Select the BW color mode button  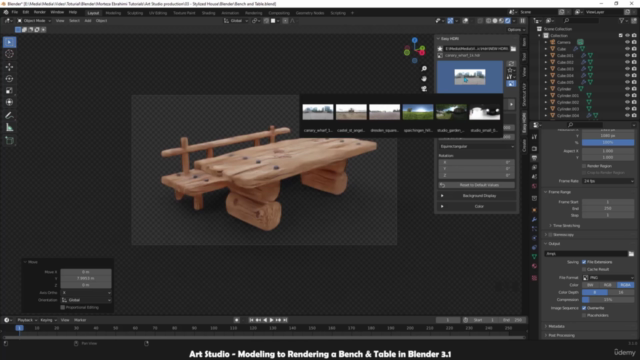point(591,285)
